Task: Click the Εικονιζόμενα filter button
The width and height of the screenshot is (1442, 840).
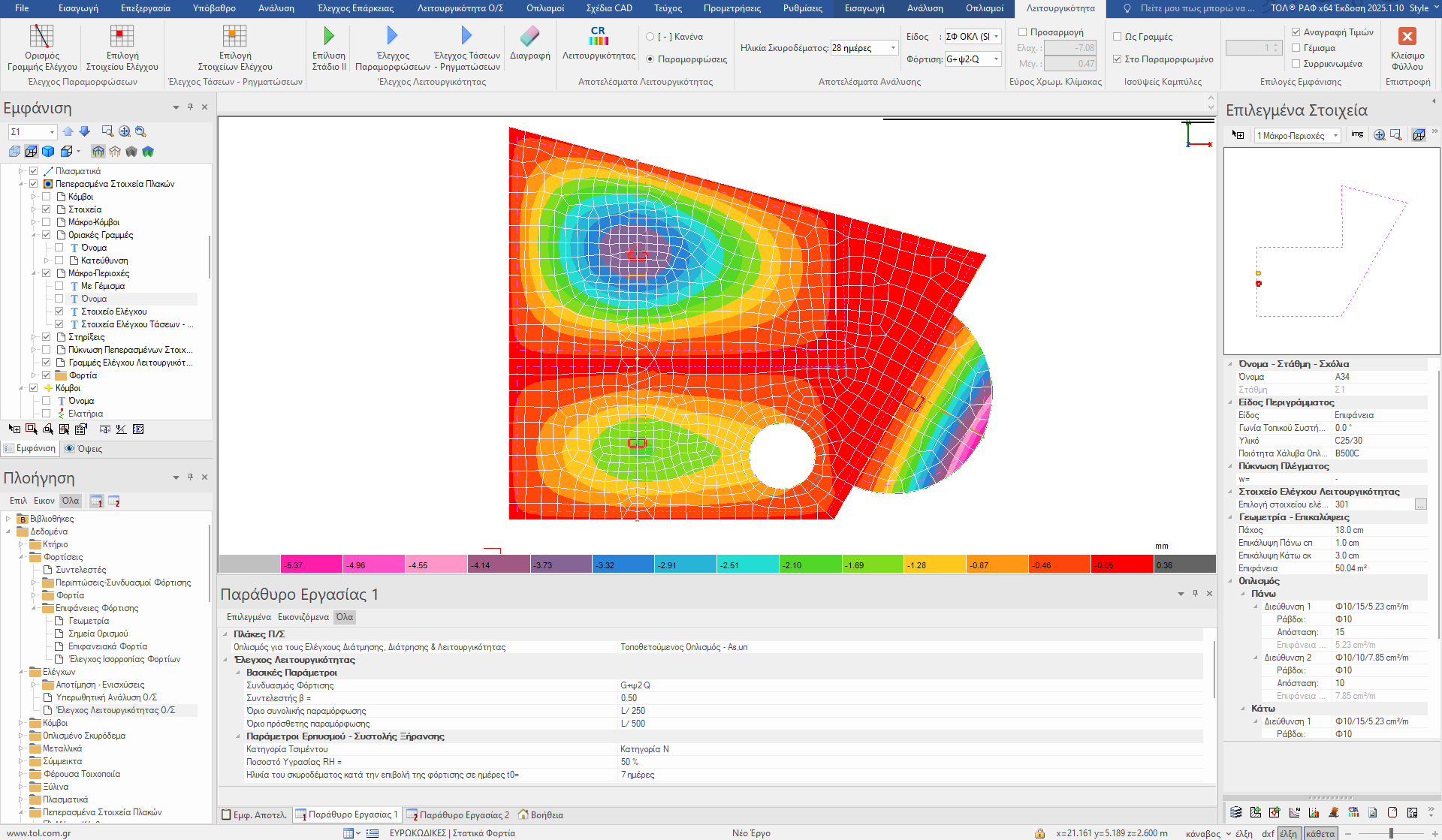Action: 303,617
